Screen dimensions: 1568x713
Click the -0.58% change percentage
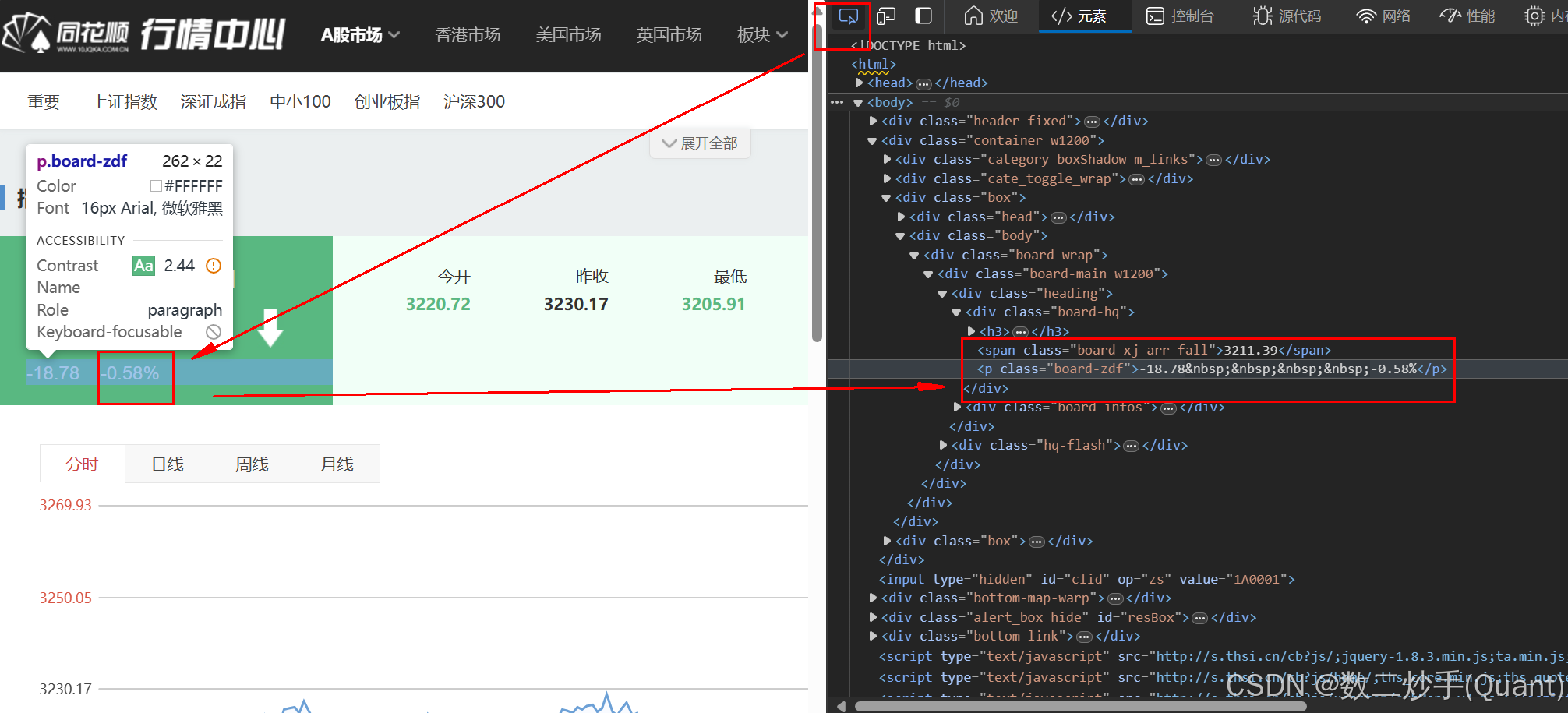pos(130,373)
